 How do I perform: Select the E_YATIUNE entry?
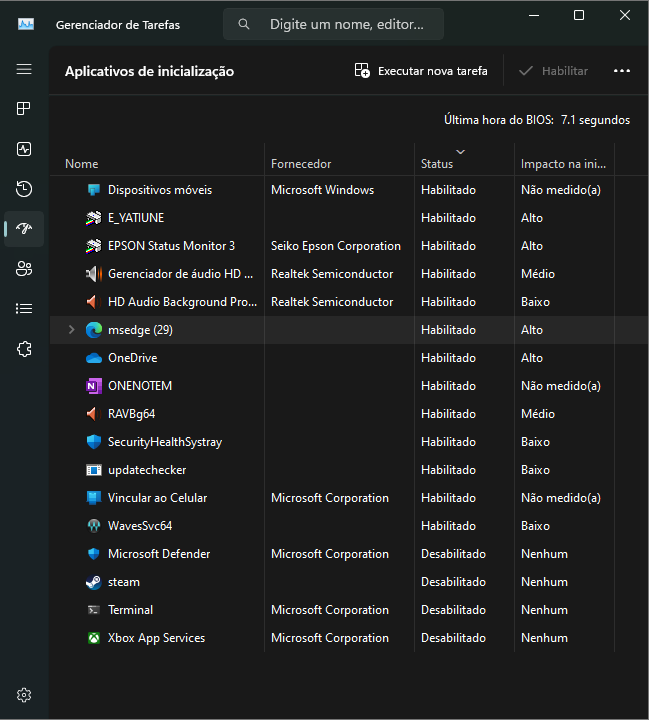(x=136, y=218)
